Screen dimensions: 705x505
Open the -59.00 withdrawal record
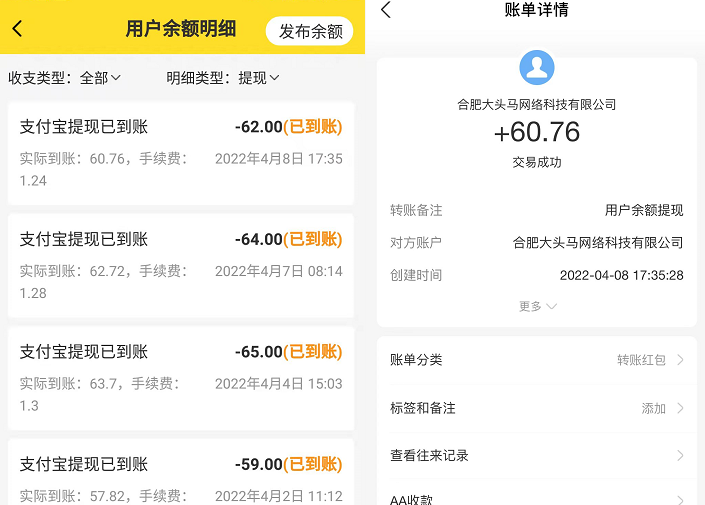(x=181, y=472)
